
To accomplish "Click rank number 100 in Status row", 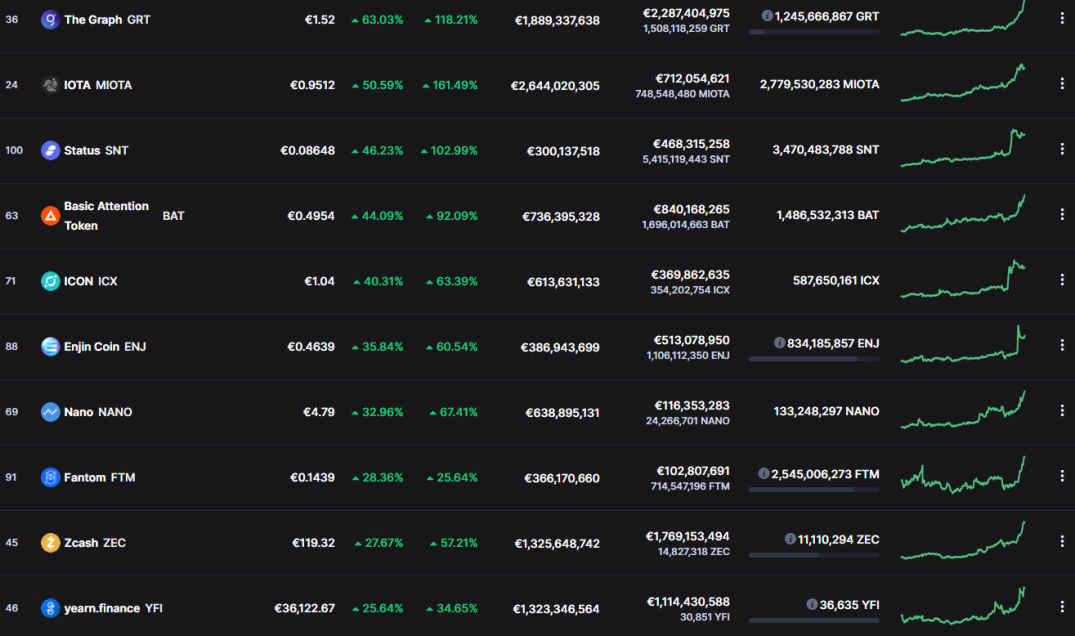I will (14, 150).
